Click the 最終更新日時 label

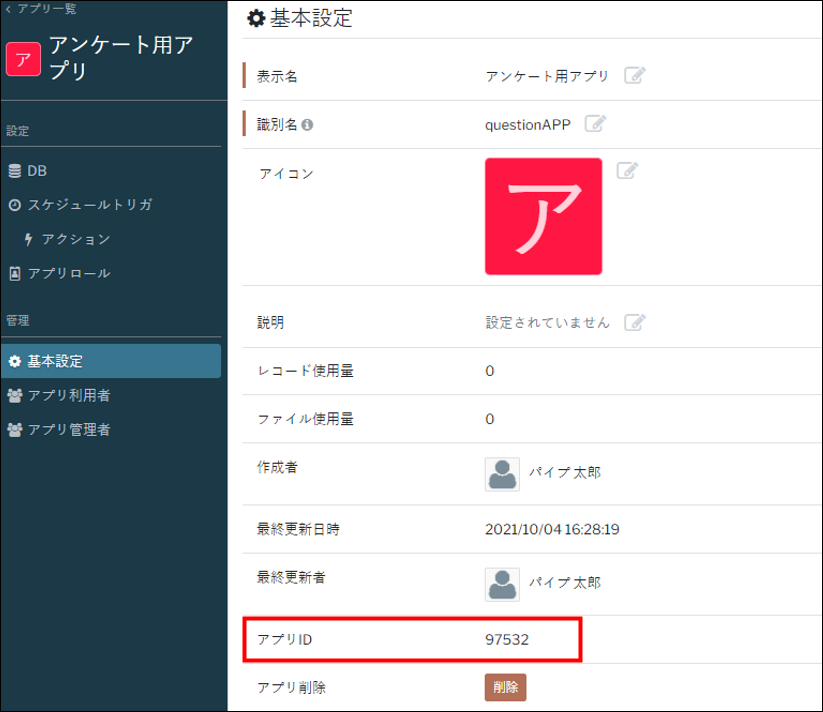298,529
